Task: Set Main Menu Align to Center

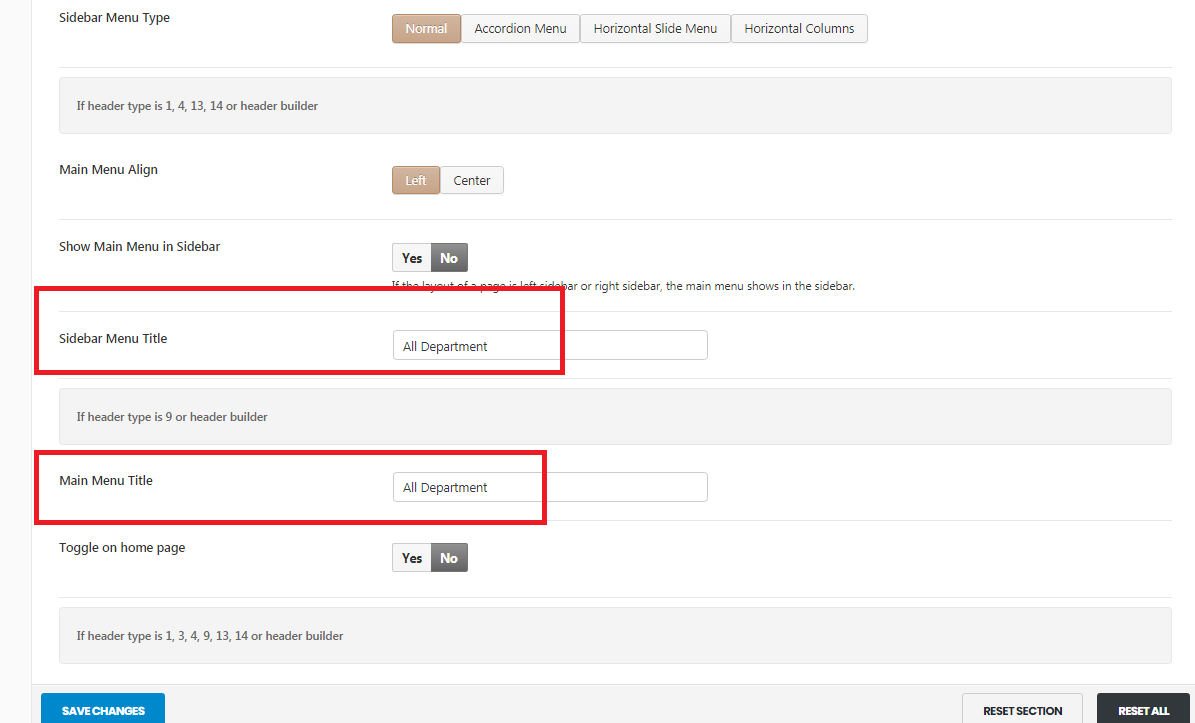Action: pos(472,181)
